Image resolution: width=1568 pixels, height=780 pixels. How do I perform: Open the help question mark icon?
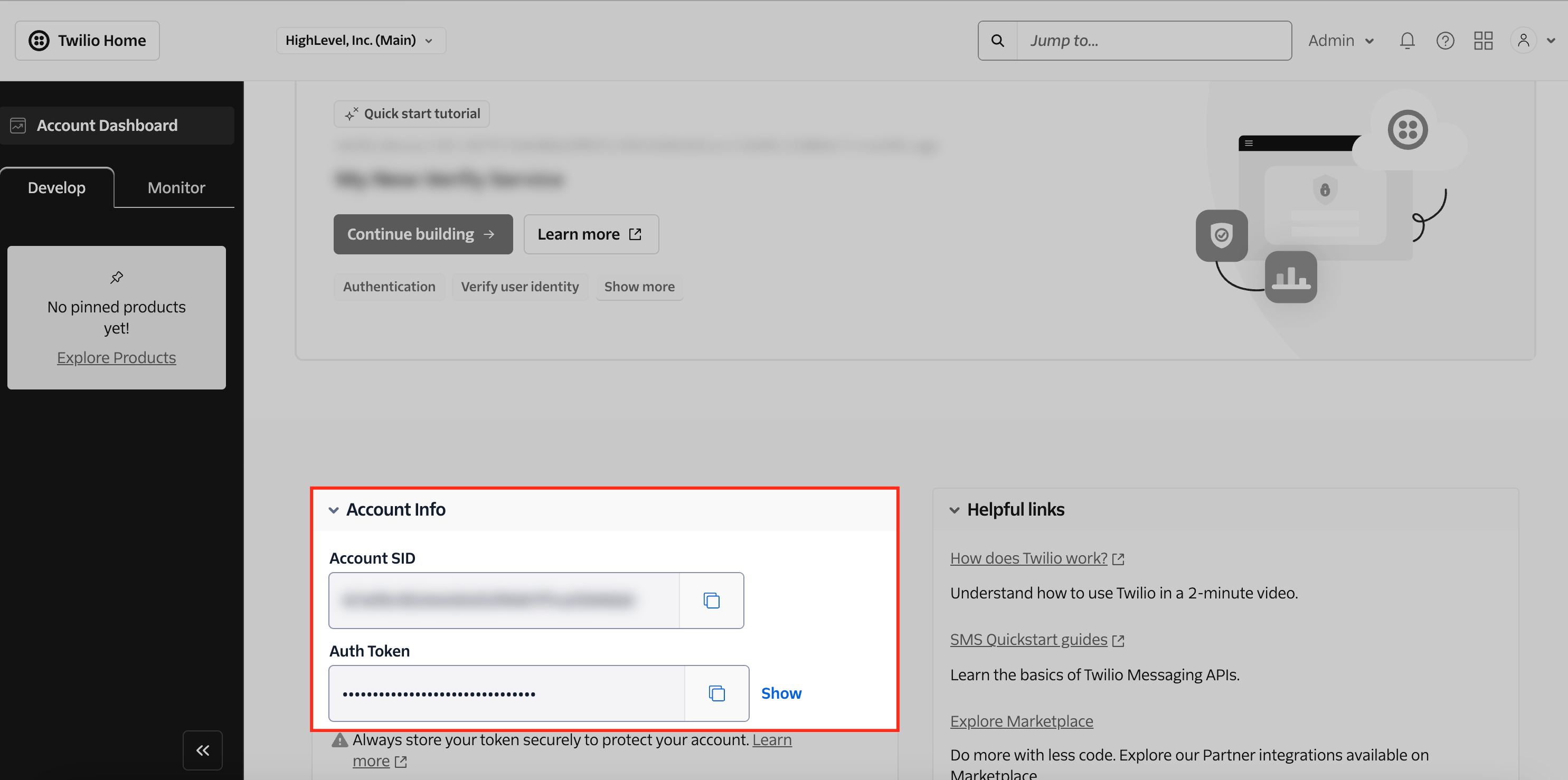1445,41
